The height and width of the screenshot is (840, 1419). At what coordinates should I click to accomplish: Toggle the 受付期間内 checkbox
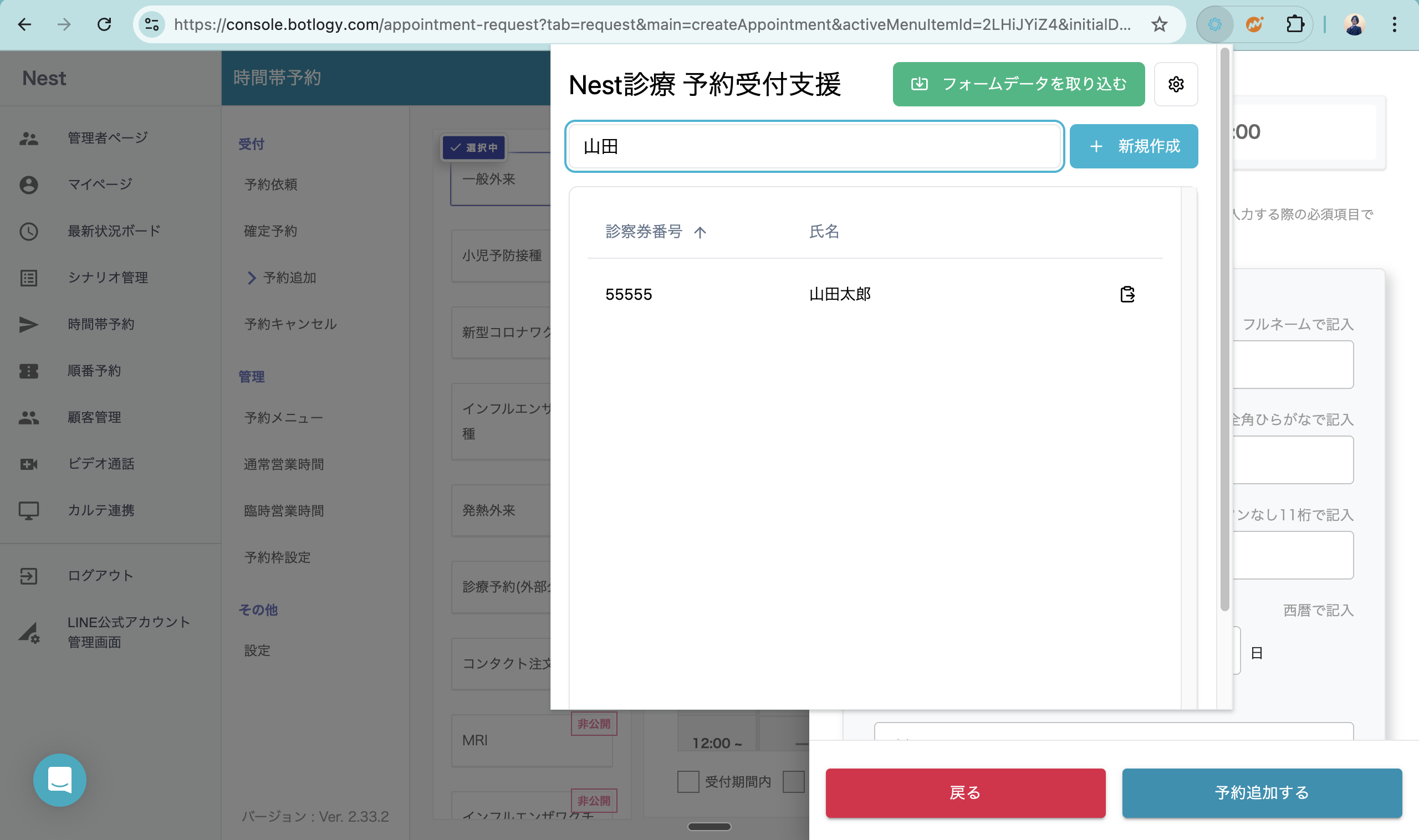688,782
